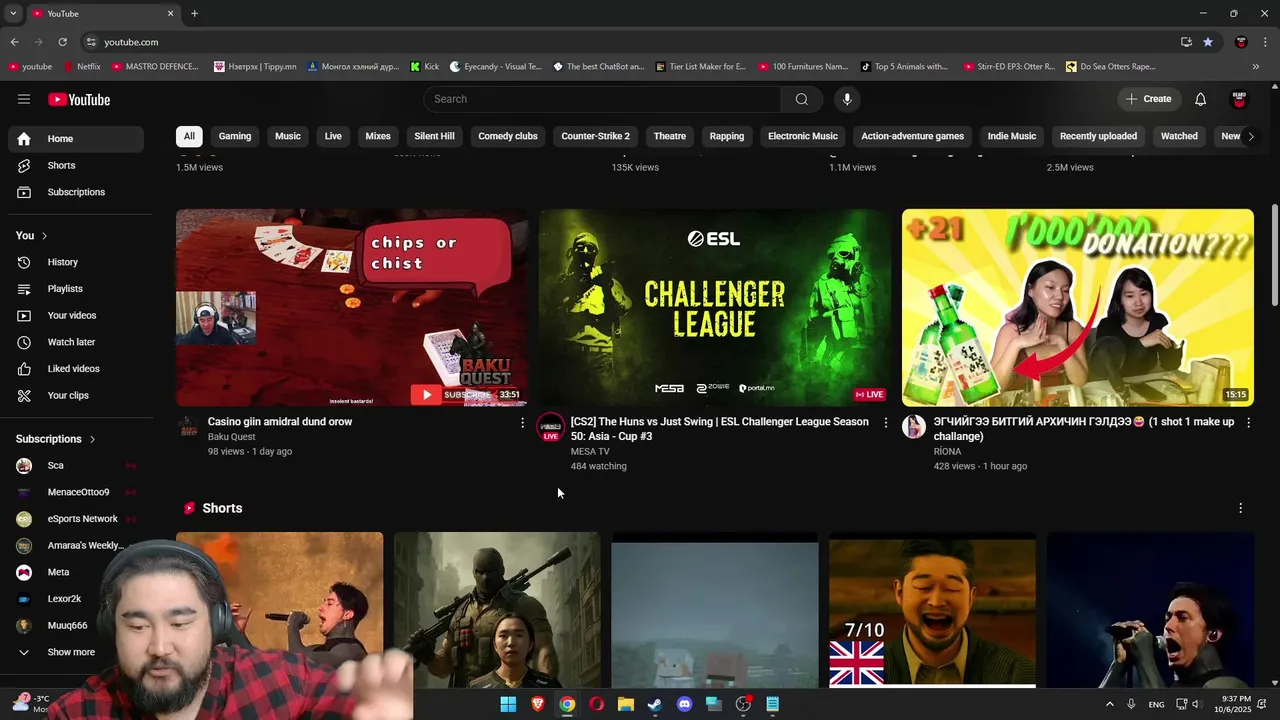Reload the page in Chrome
The height and width of the screenshot is (720, 1280).
pyautogui.click(x=62, y=42)
